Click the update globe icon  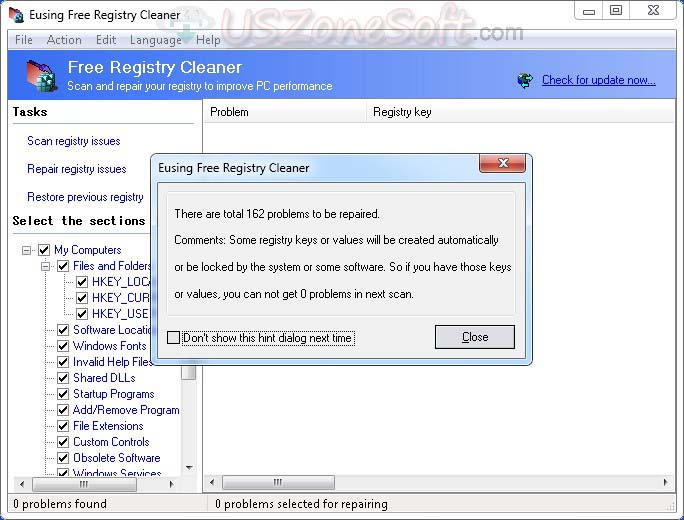(525, 80)
